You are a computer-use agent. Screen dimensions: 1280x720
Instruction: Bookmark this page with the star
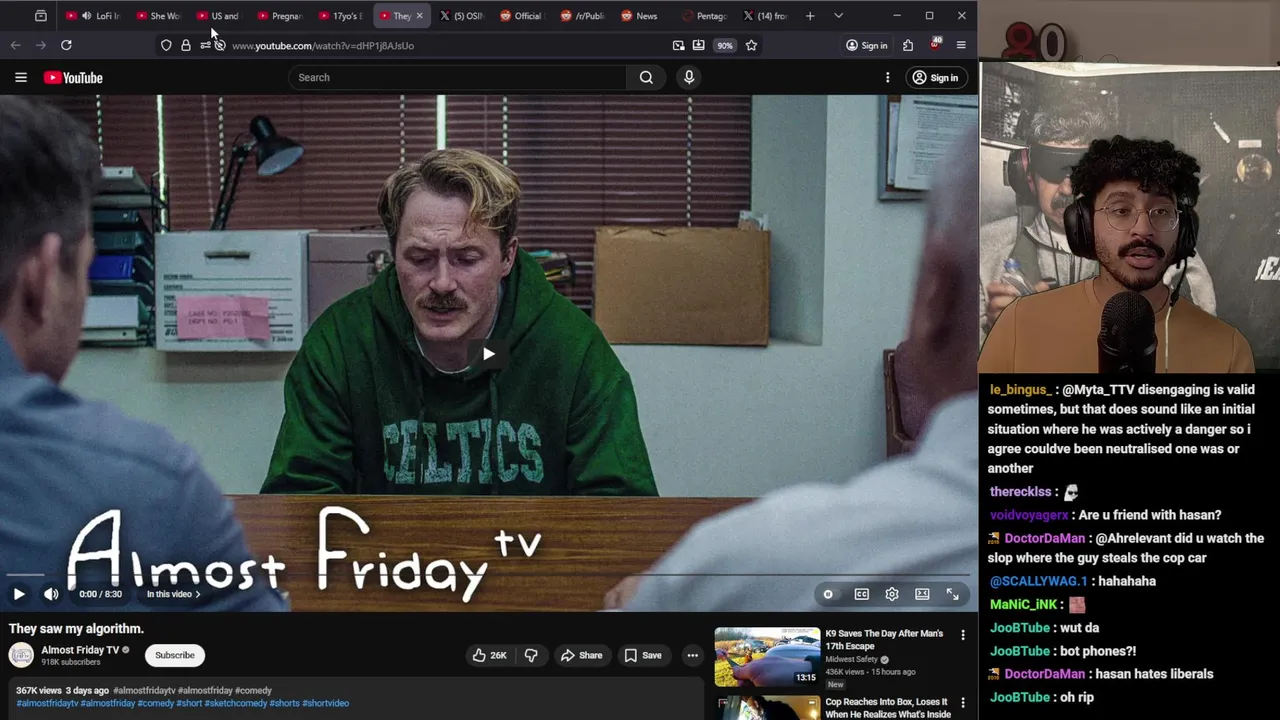pos(751,45)
